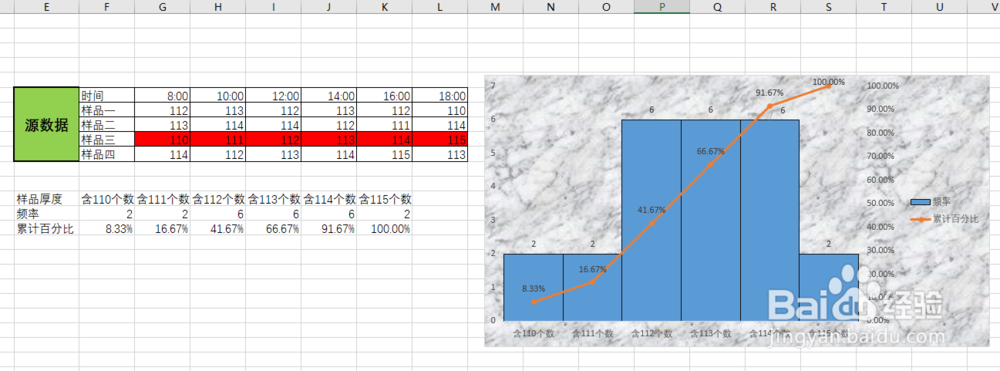Select the 时间 header cell
The height and width of the screenshot is (371, 1000).
tap(107, 96)
